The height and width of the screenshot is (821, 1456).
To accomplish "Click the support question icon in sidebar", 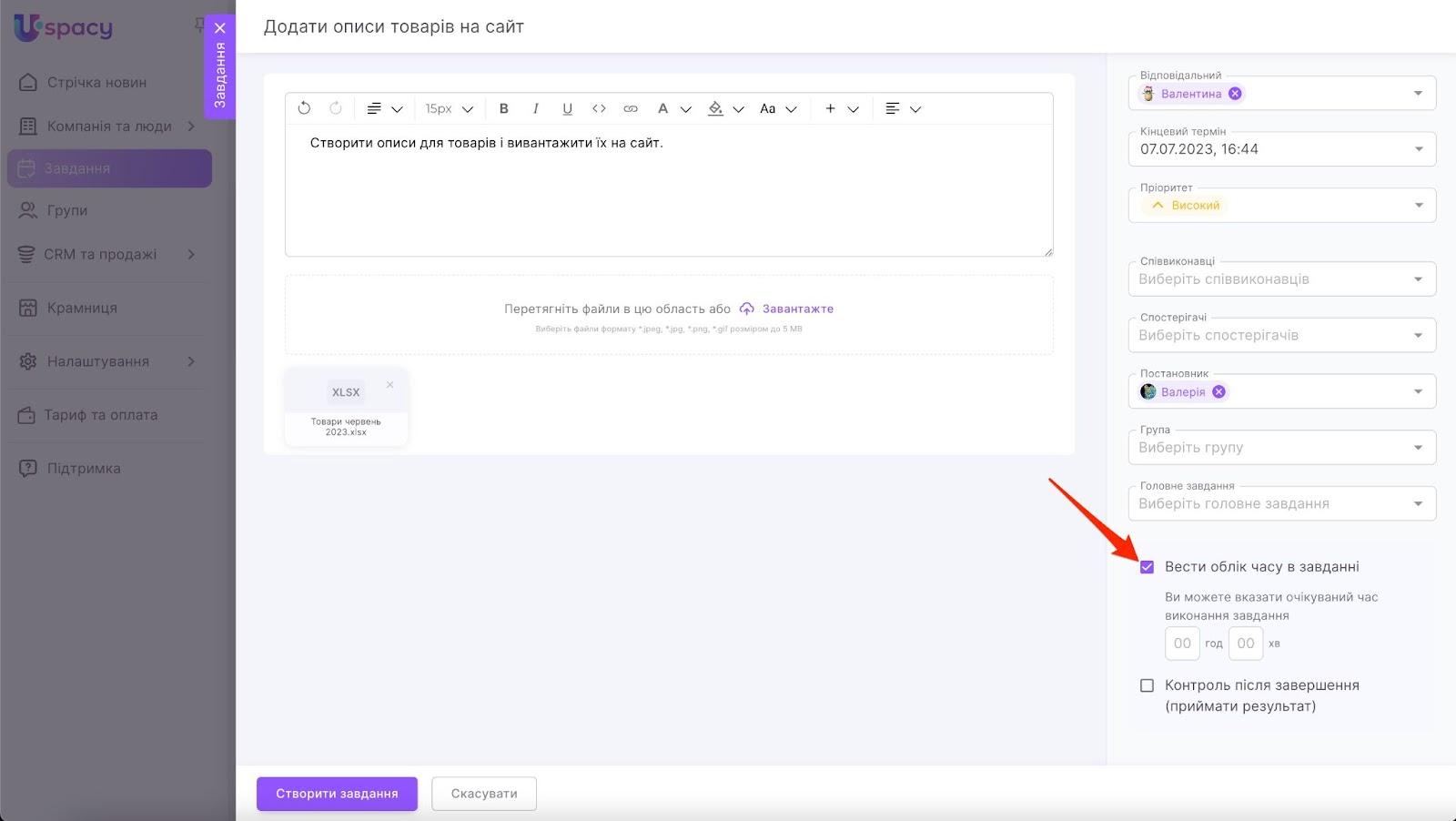I will point(28,469).
